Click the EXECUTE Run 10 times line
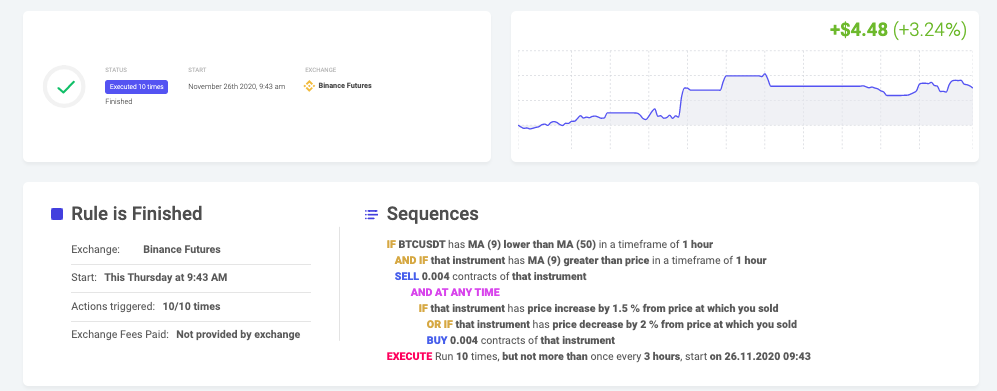This screenshot has height=391, width=997. click(x=598, y=356)
